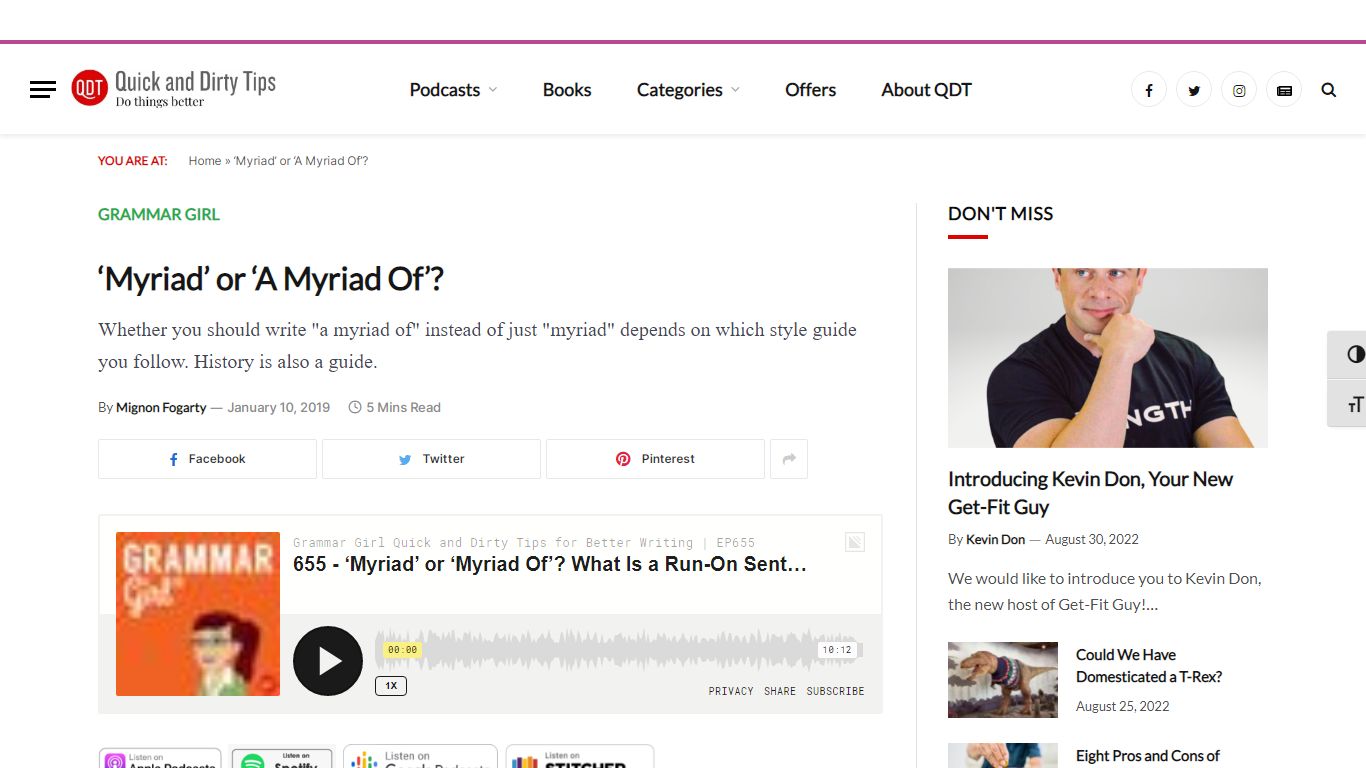The width and height of the screenshot is (1366, 768).
Task: Click the "DON'T MISS" heading
Action: pos(1000,214)
